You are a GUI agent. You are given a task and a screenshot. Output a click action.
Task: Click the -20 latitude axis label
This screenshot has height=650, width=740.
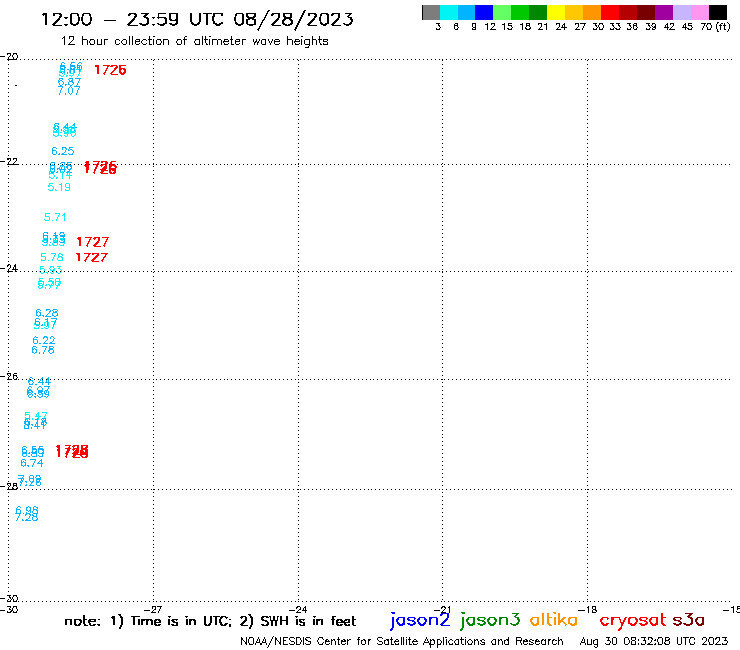[x=9, y=57]
